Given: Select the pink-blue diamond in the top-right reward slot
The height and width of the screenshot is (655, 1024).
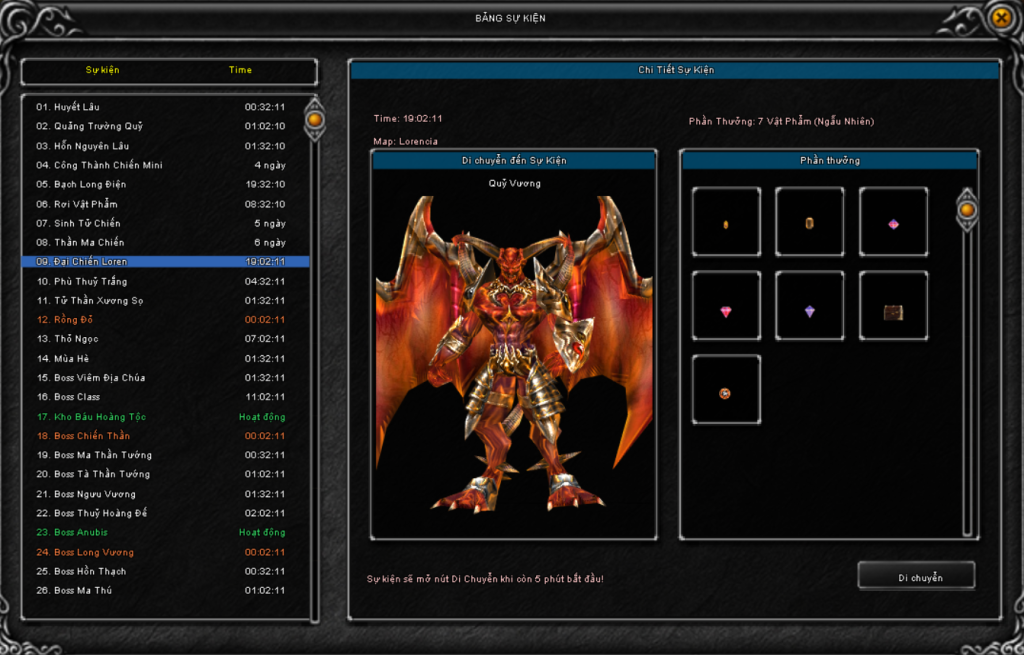Looking at the screenshot, I should (893, 224).
